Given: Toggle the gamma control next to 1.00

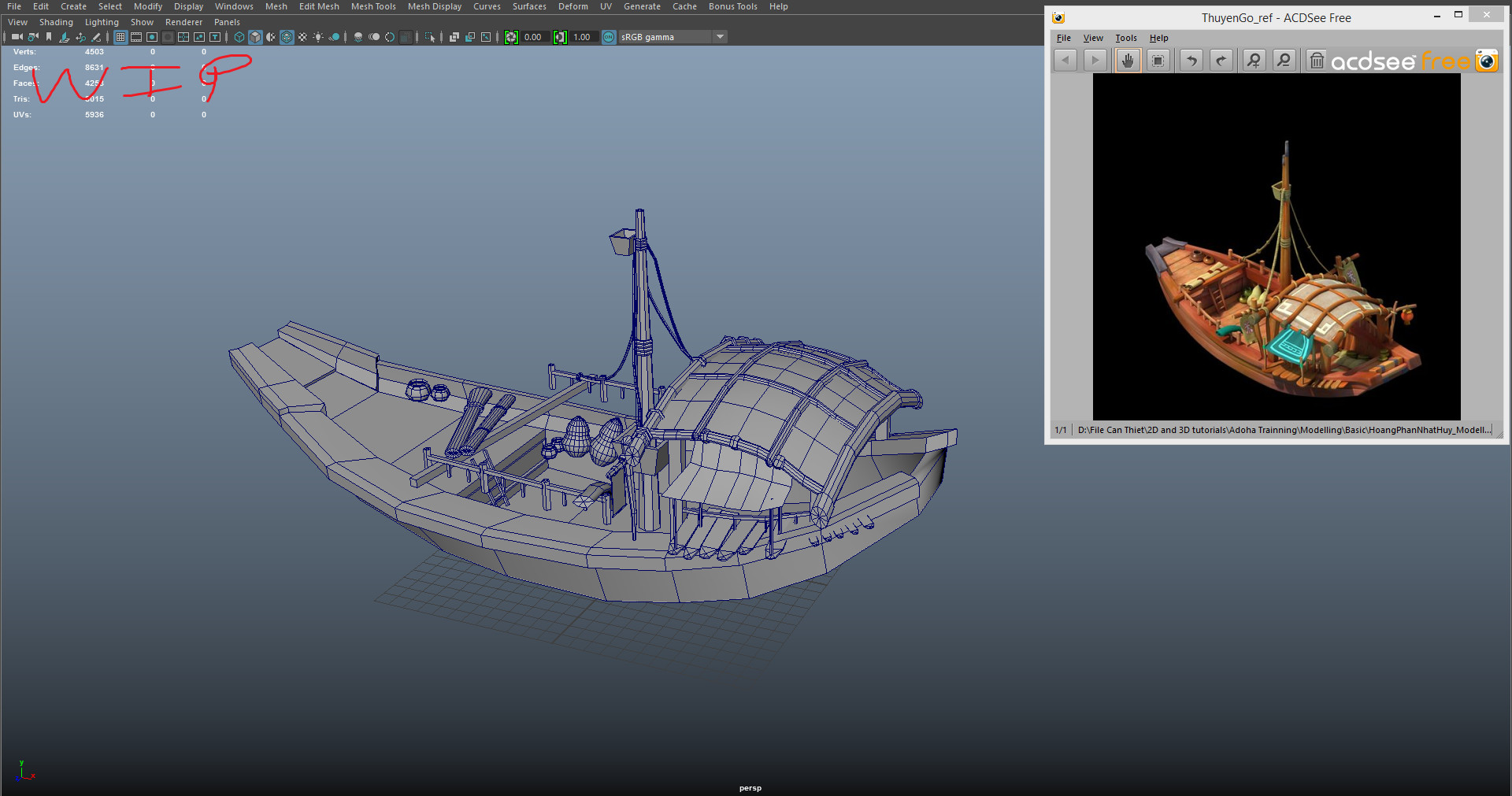Looking at the screenshot, I should tap(560, 36).
